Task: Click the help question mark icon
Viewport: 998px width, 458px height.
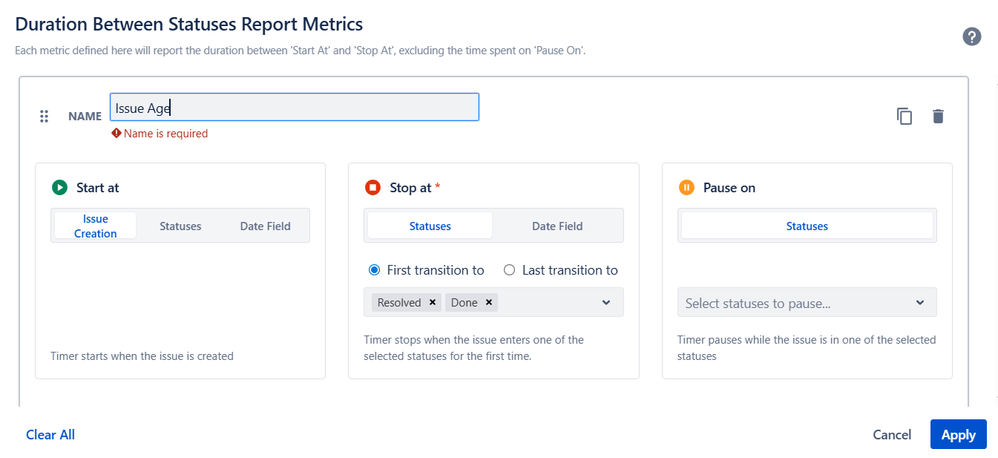Action: [x=971, y=37]
